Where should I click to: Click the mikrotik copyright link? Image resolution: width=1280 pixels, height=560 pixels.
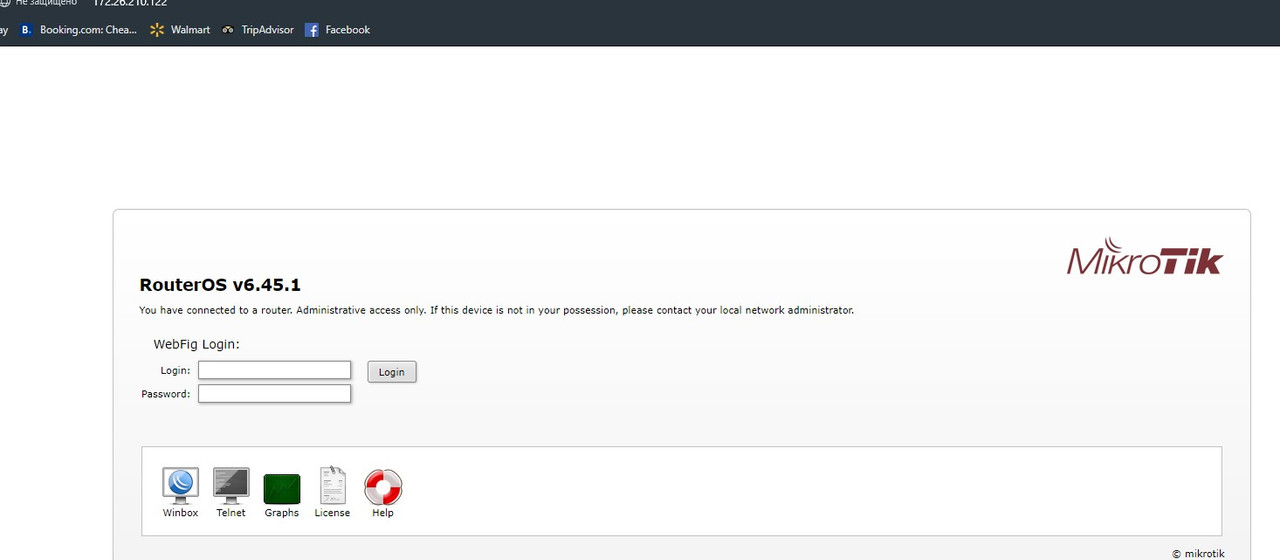click(1198, 553)
